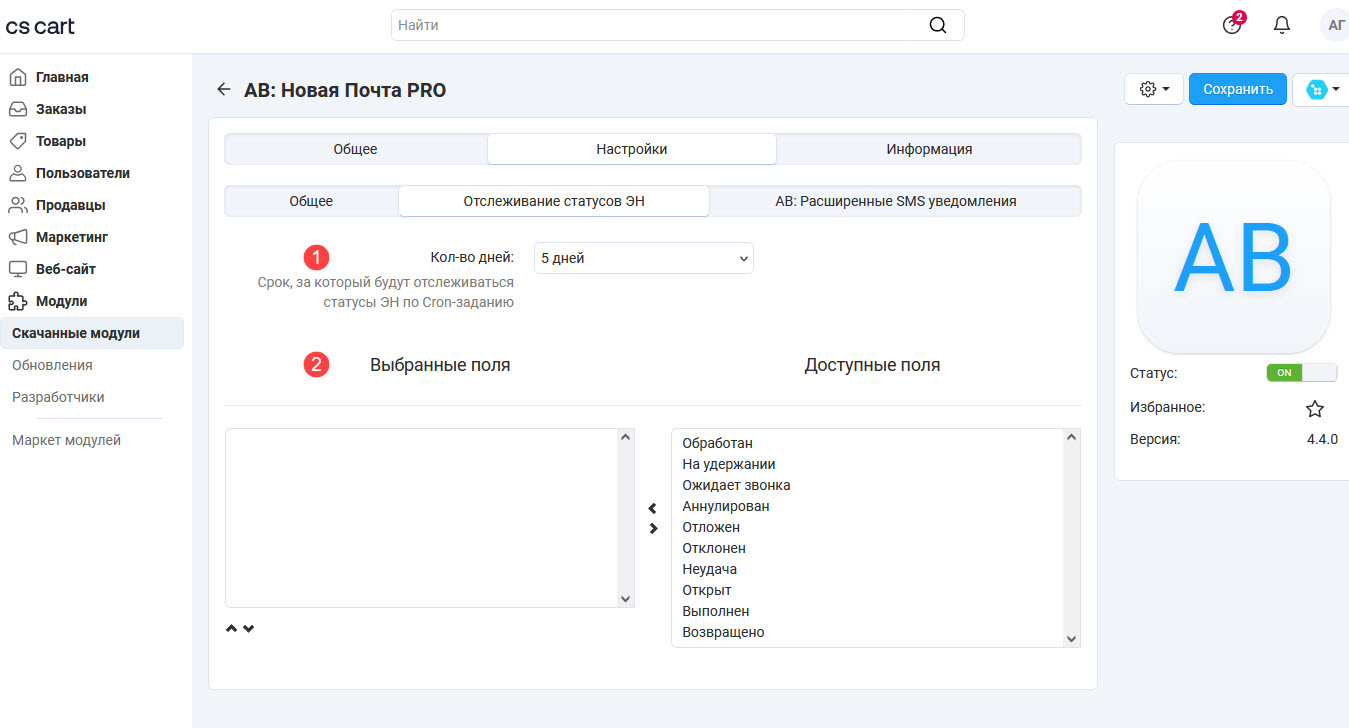This screenshot has width=1349, height=728.
Task: Move field left to selected fields
Action: 653,509
